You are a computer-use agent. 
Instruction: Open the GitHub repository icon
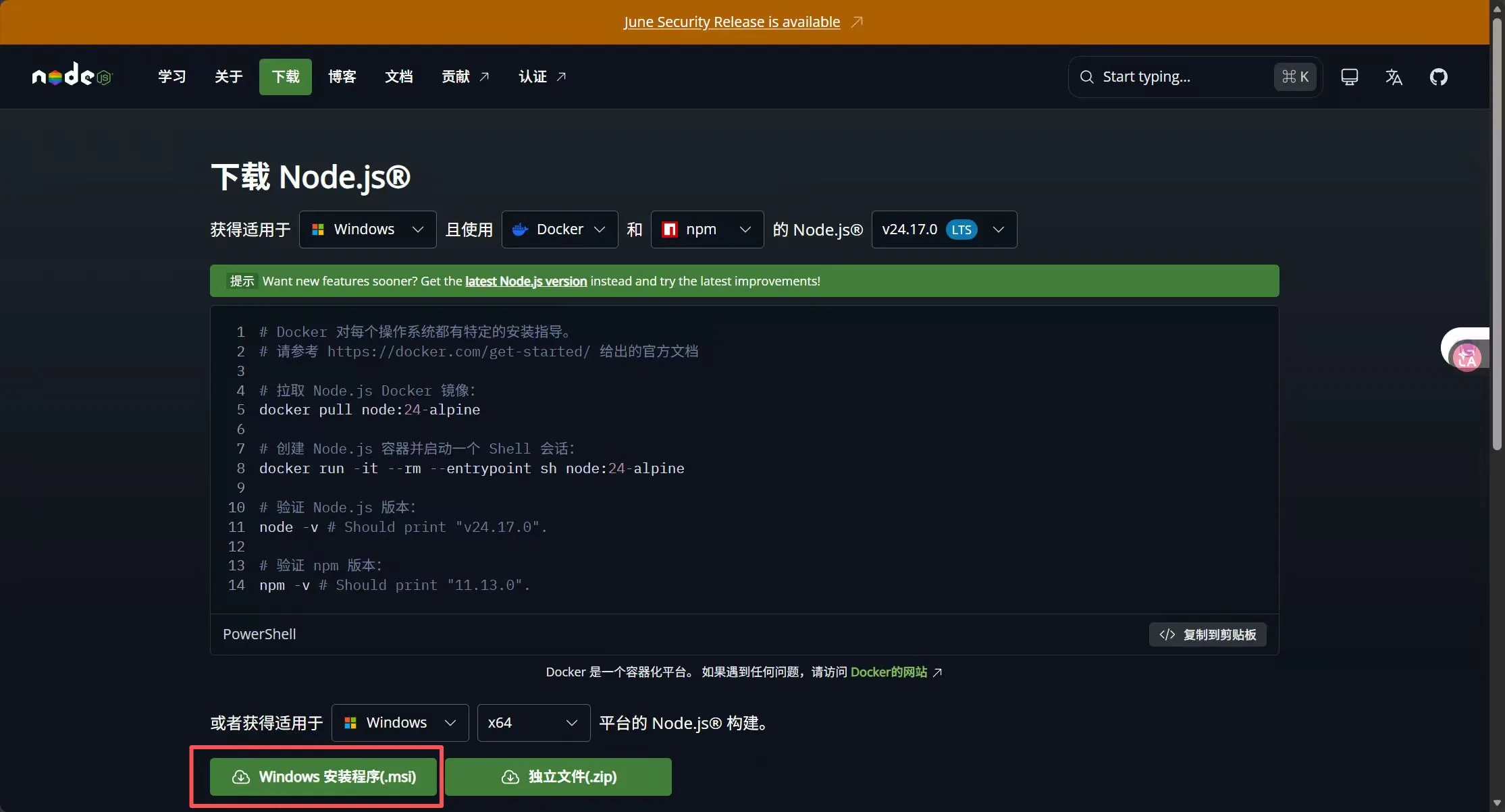[x=1439, y=77]
